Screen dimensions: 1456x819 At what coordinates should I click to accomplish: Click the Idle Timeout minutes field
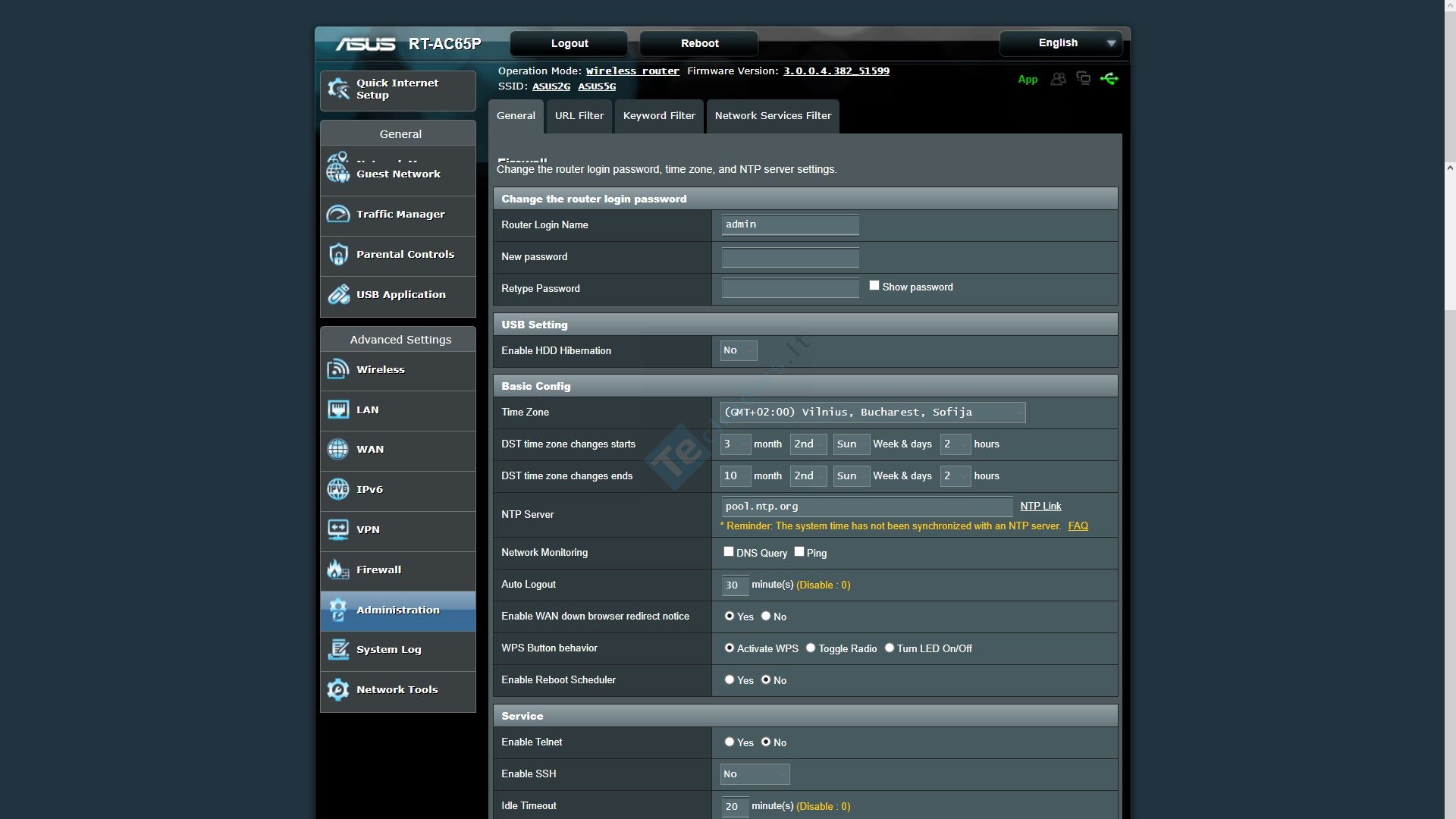(x=735, y=807)
